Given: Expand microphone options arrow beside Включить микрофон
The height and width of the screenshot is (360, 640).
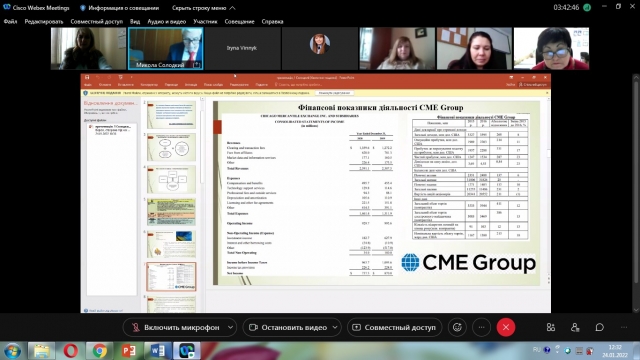Looking at the screenshot, I should 230,327.
